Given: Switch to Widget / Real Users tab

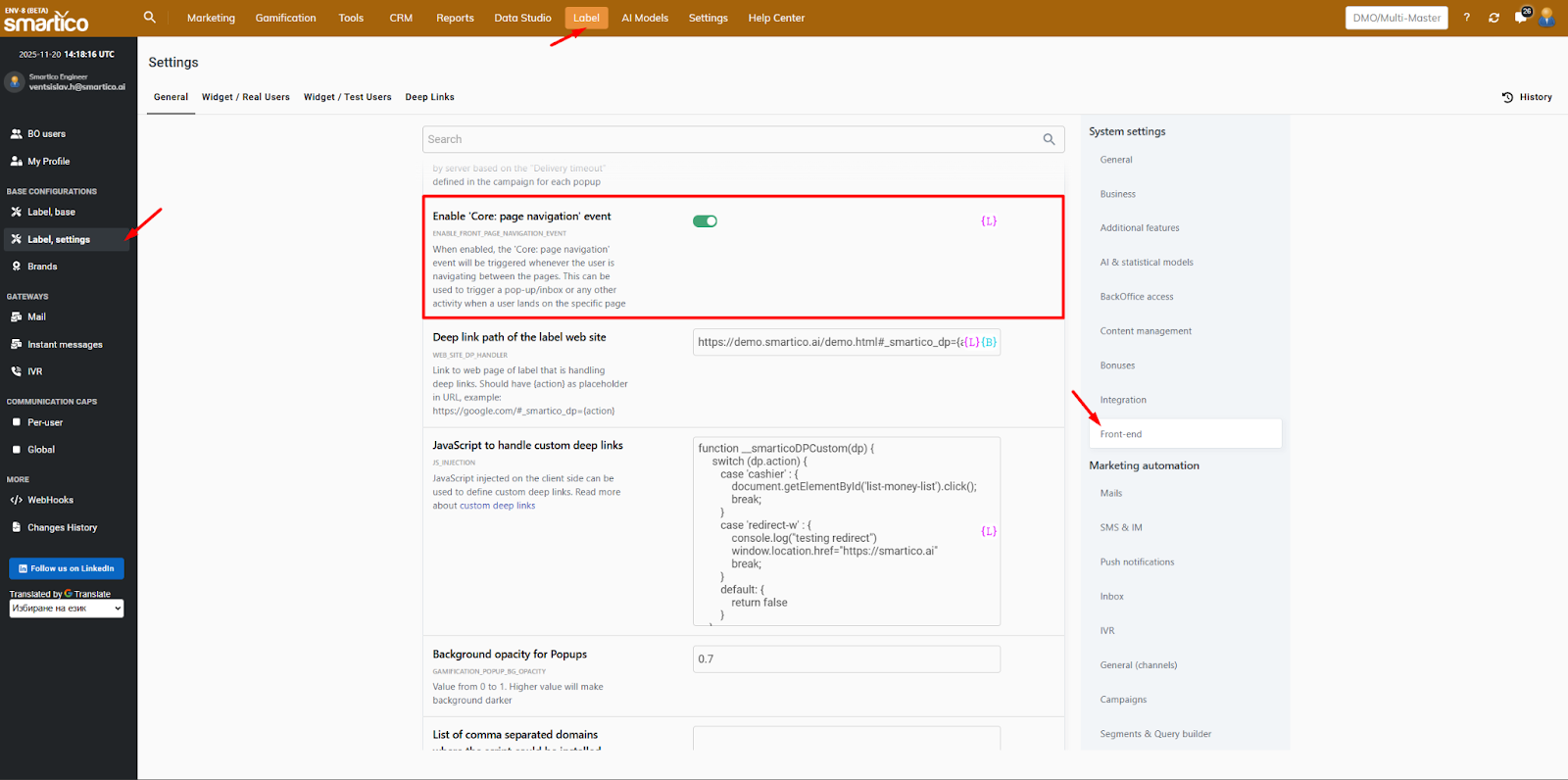Looking at the screenshot, I should (x=245, y=97).
